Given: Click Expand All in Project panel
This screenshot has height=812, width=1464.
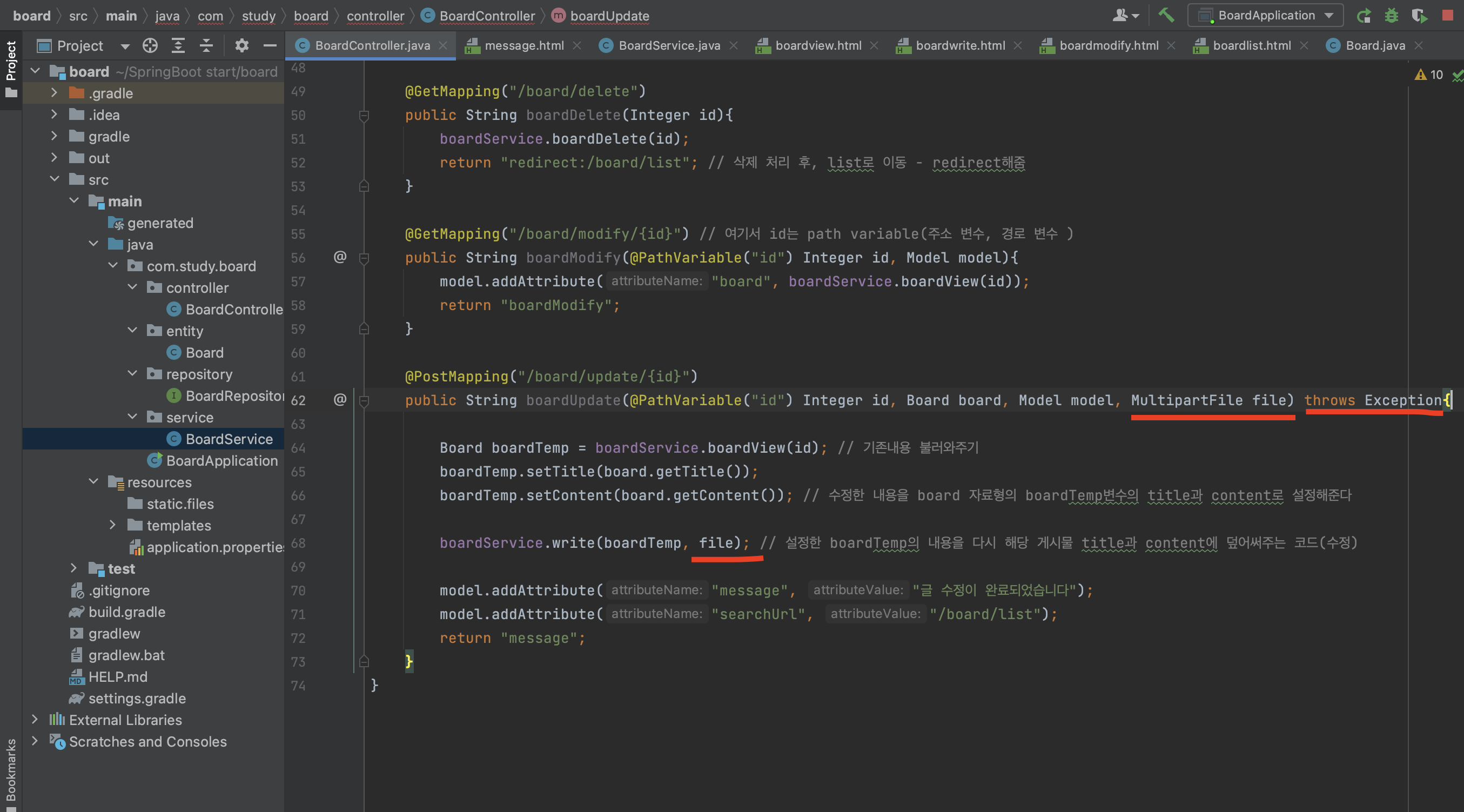Looking at the screenshot, I should [178, 45].
